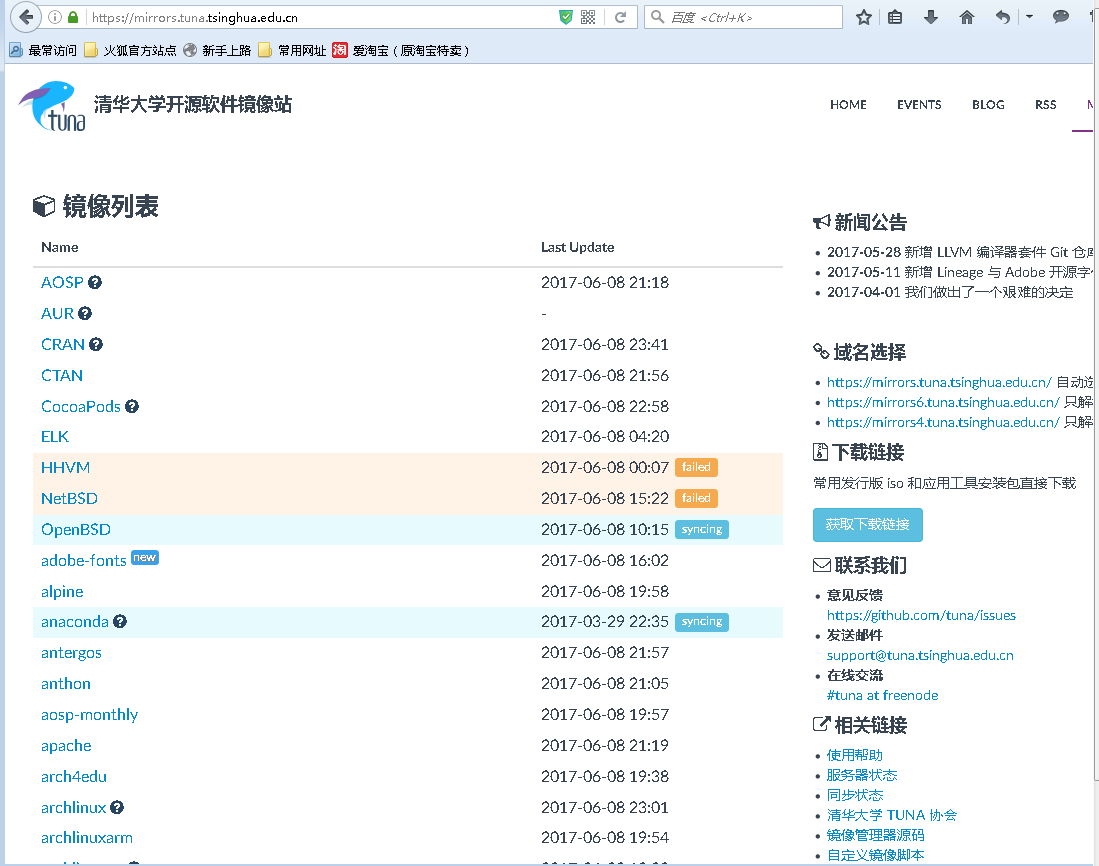Image resolution: width=1099 pixels, height=866 pixels.
Task: Open the anthon mirror link
Action: [x=65, y=683]
